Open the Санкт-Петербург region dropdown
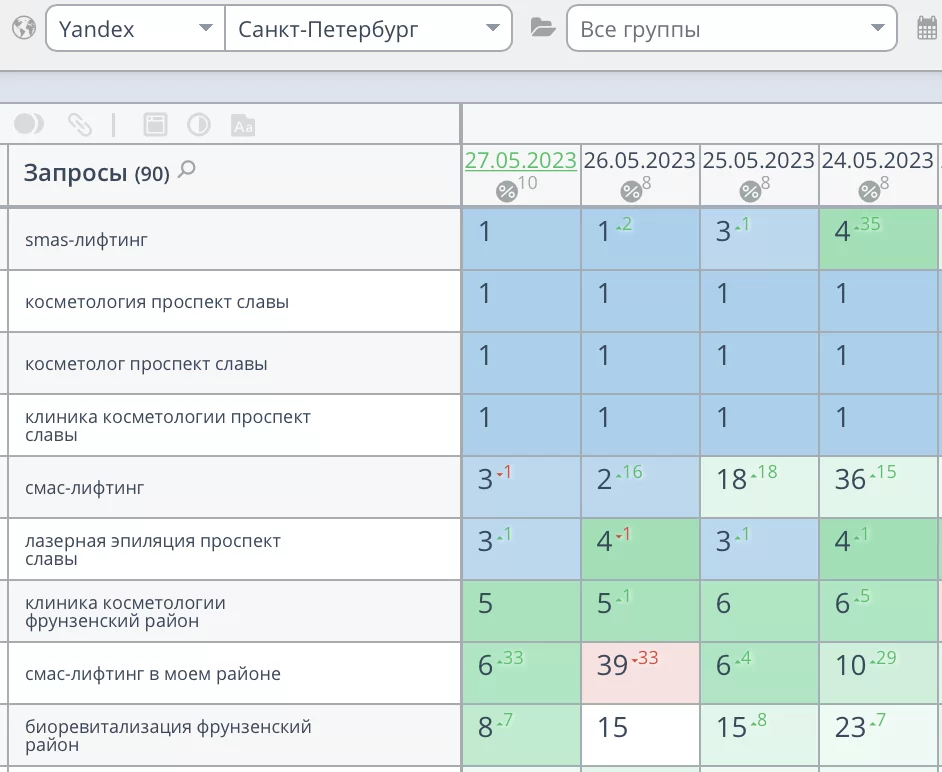 tap(368, 29)
